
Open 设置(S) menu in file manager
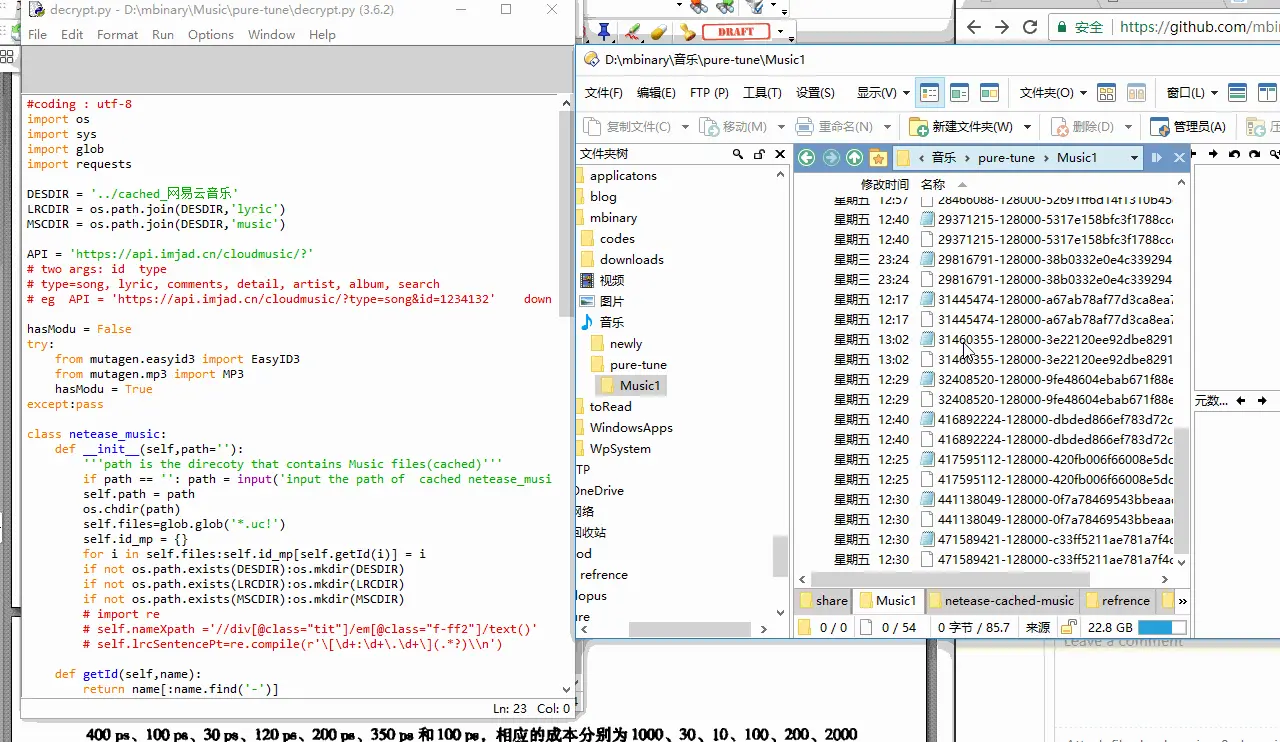click(x=815, y=93)
